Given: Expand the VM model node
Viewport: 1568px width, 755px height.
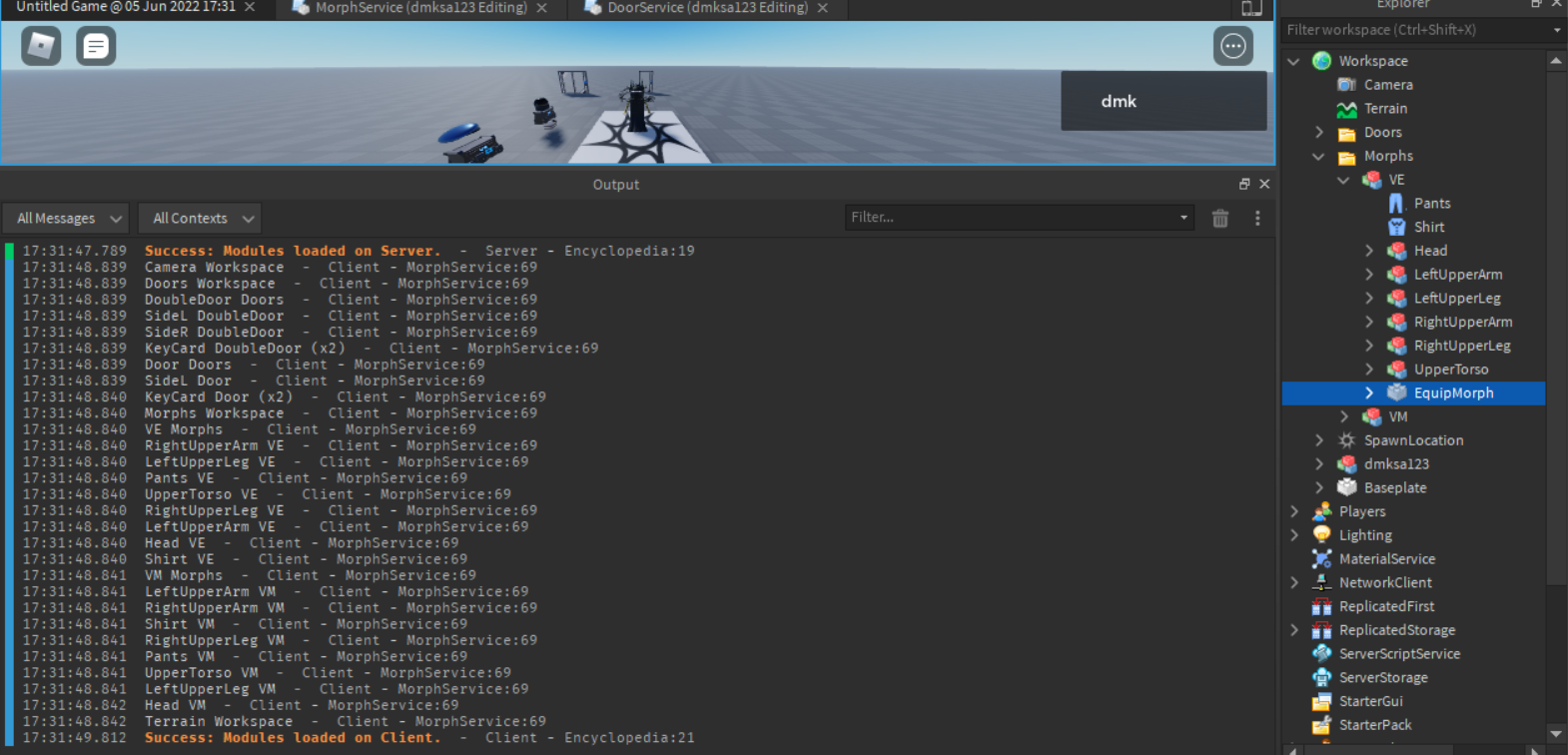Looking at the screenshot, I should pos(1344,416).
